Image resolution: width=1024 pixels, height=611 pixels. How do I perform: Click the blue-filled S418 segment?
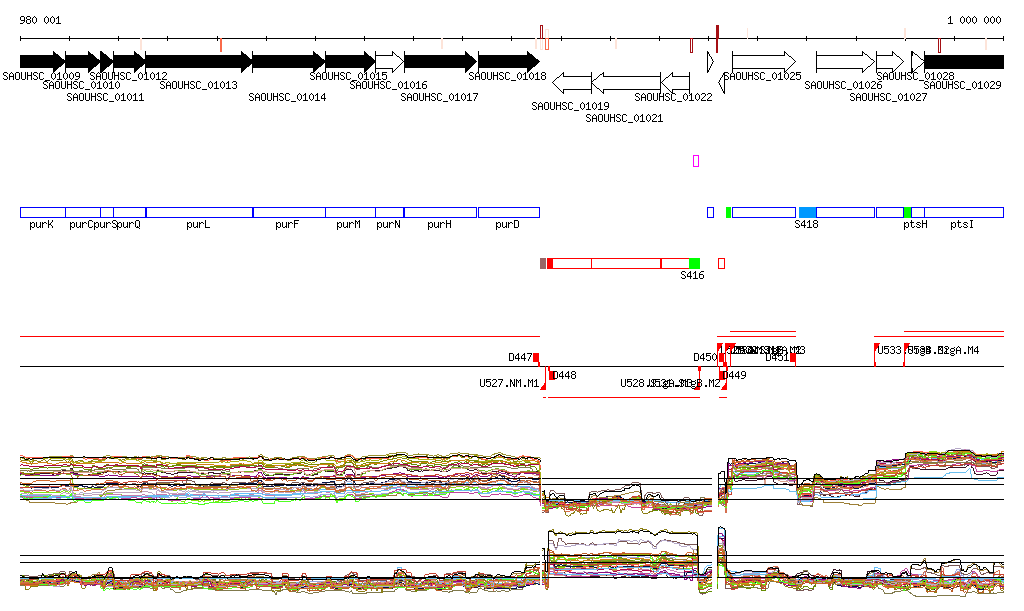click(808, 213)
